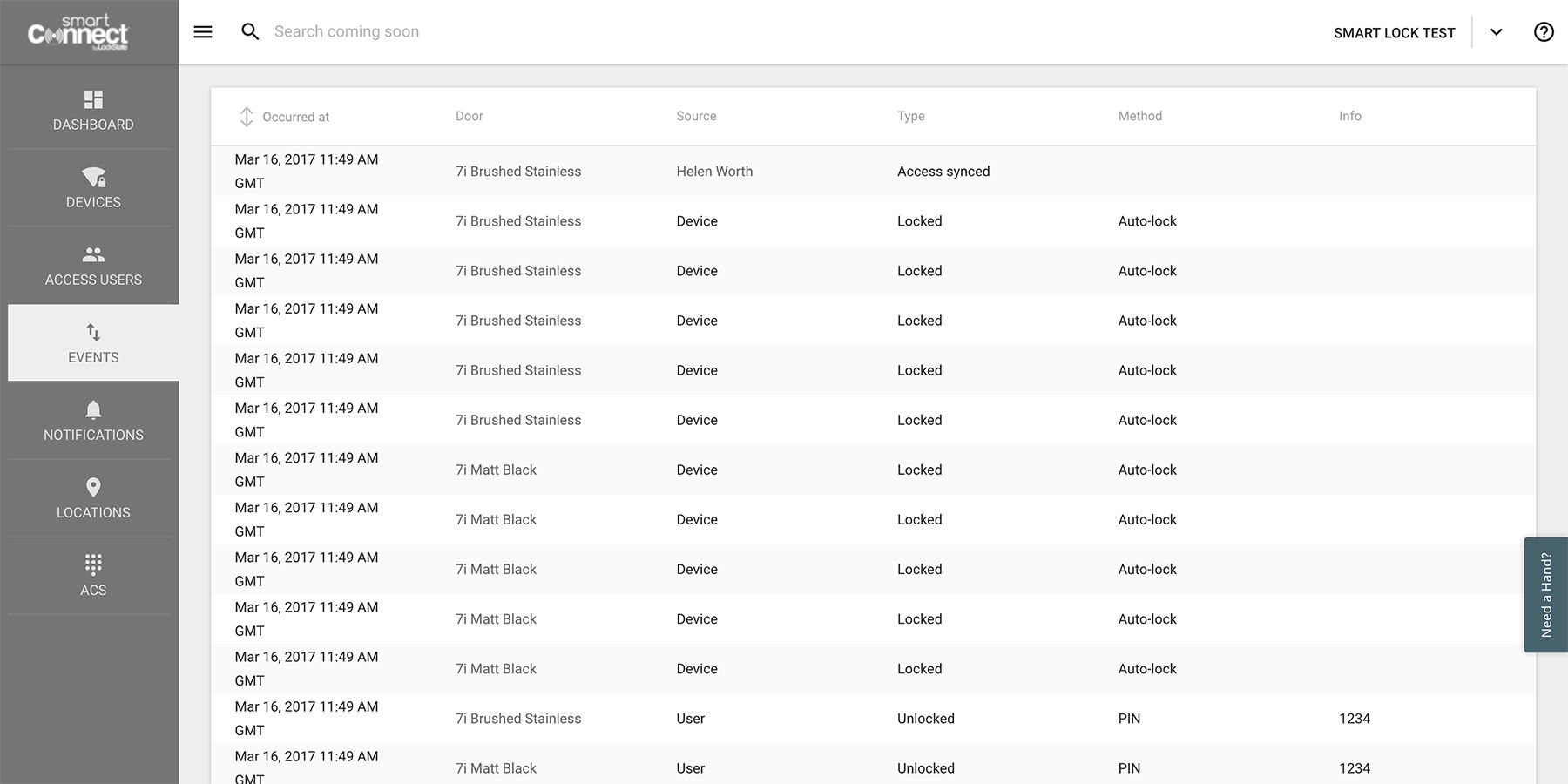The image size is (1568, 784).
Task: Open DEVICES section label
Action: pos(93,202)
